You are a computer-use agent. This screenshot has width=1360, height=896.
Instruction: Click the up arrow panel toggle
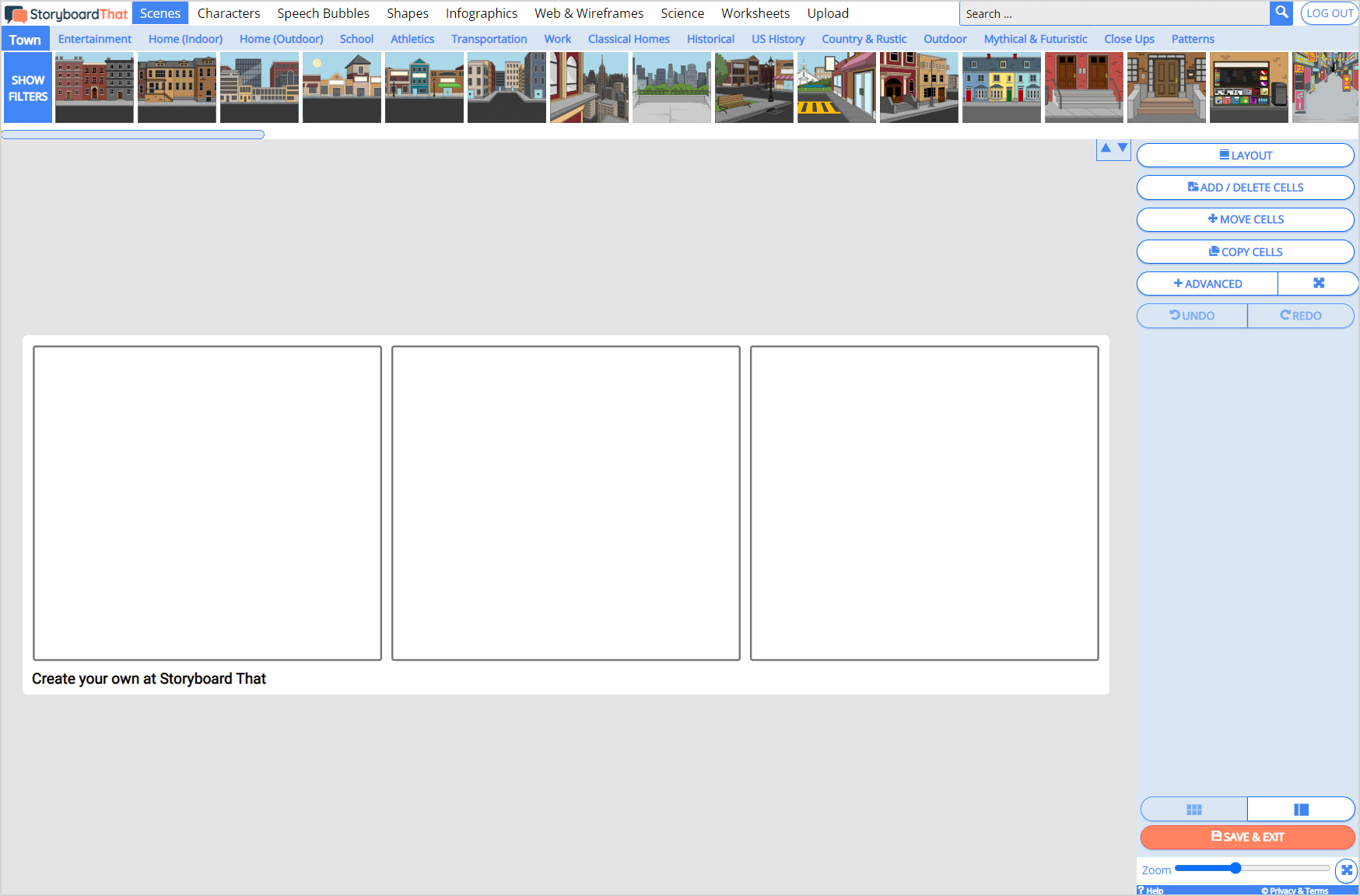click(x=1106, y=148)
